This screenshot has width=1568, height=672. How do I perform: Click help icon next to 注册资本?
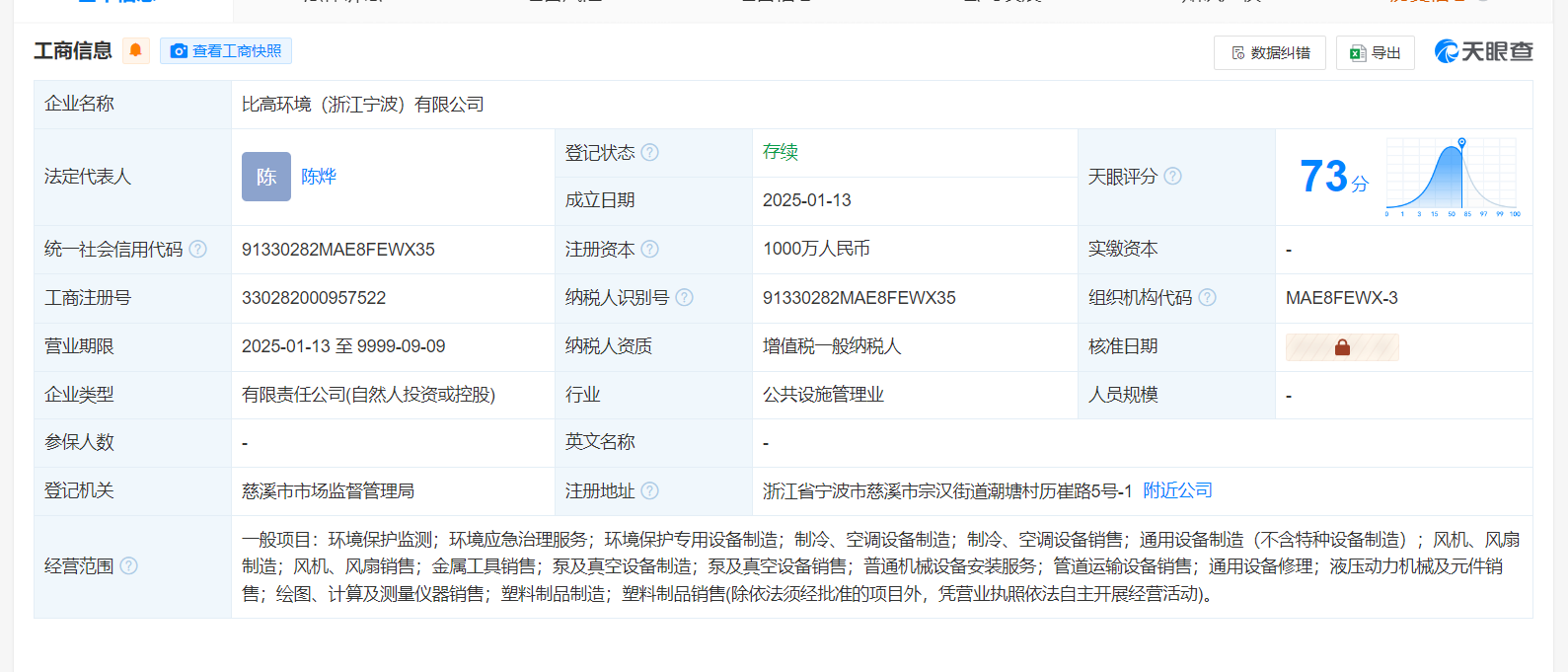click(x=649, y=249)
